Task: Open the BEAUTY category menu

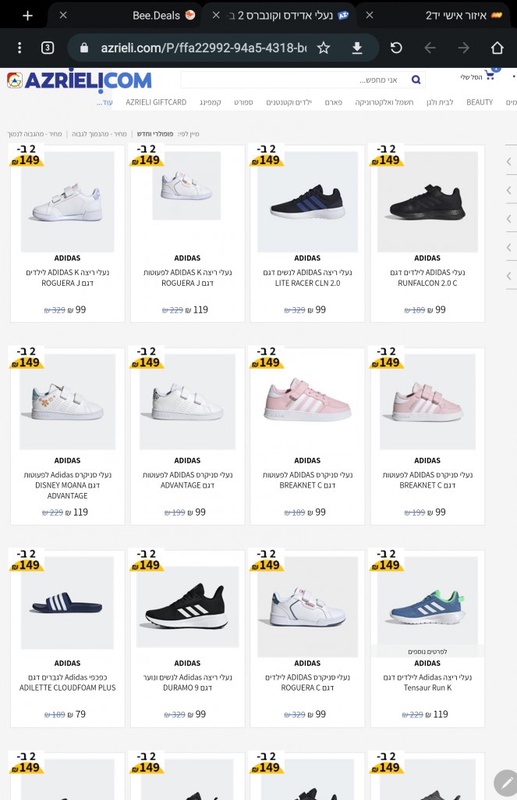Action: (x=480, y=102)
